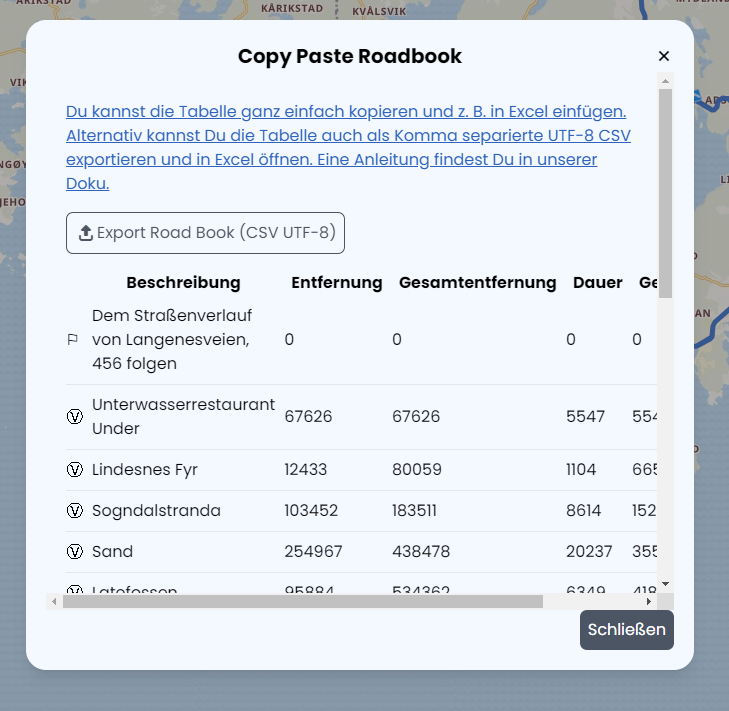Click the Entfernung column header
The height and width of the screenshot is (711, 729).
click(x=336, y=283)
